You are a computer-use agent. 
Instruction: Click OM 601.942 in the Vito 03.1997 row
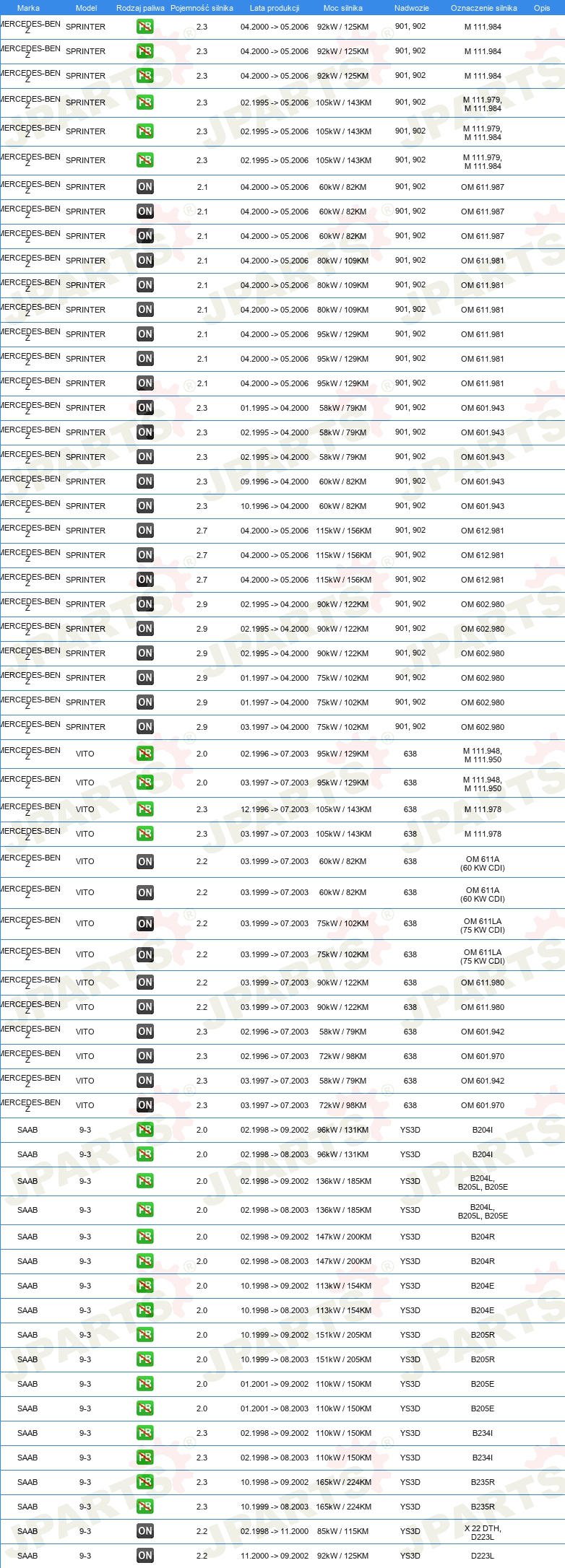(483, 1081)
